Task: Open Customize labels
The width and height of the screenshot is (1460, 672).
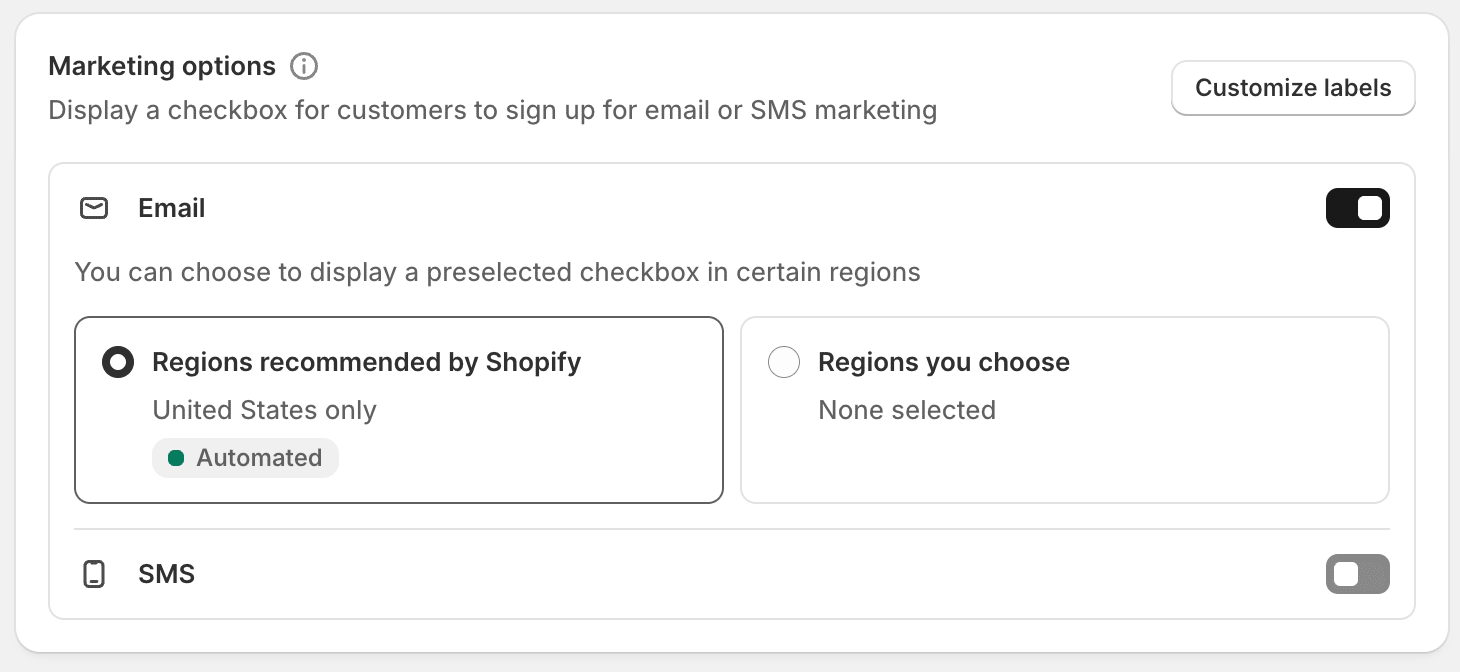Action: [1293, 88]
